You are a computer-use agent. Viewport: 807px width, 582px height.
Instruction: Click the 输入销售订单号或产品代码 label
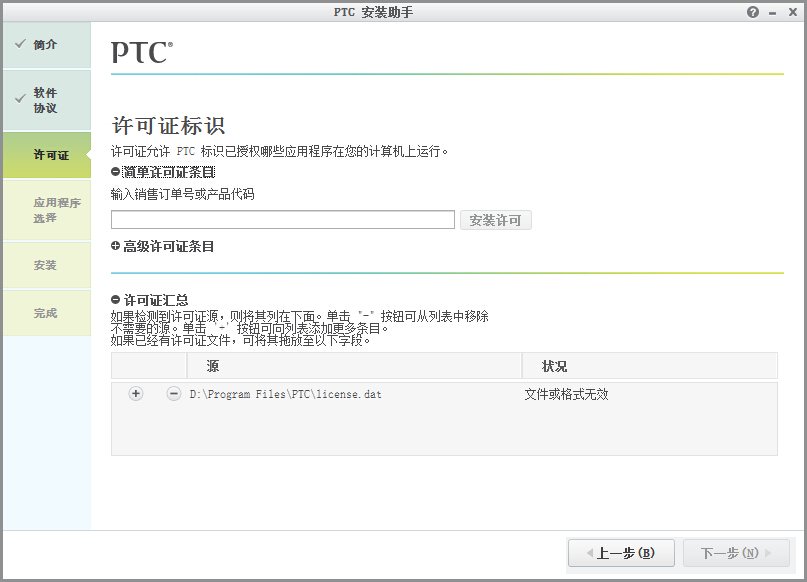click(x=183, y=194)
